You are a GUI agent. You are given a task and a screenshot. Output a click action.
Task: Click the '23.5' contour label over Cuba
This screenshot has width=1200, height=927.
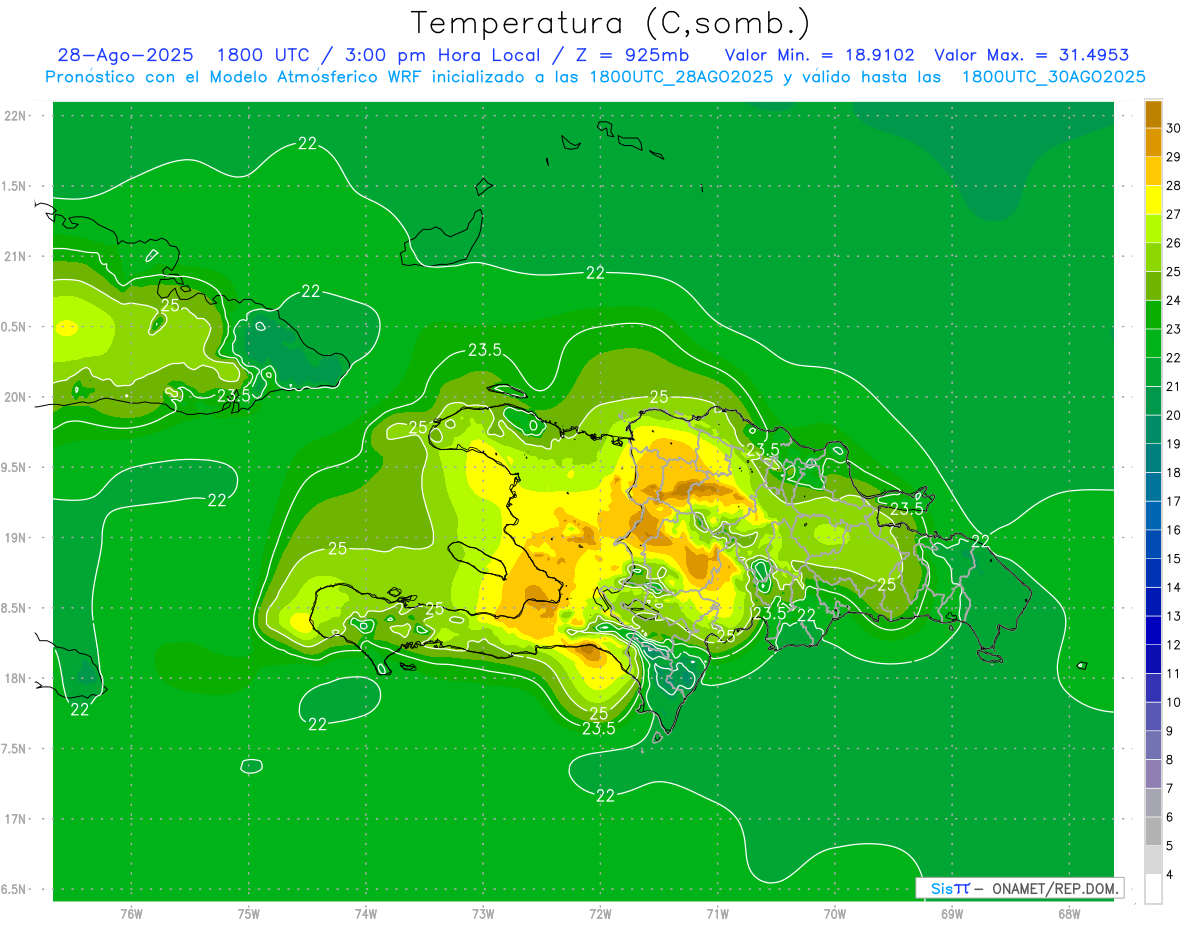(x=234, y=395)
